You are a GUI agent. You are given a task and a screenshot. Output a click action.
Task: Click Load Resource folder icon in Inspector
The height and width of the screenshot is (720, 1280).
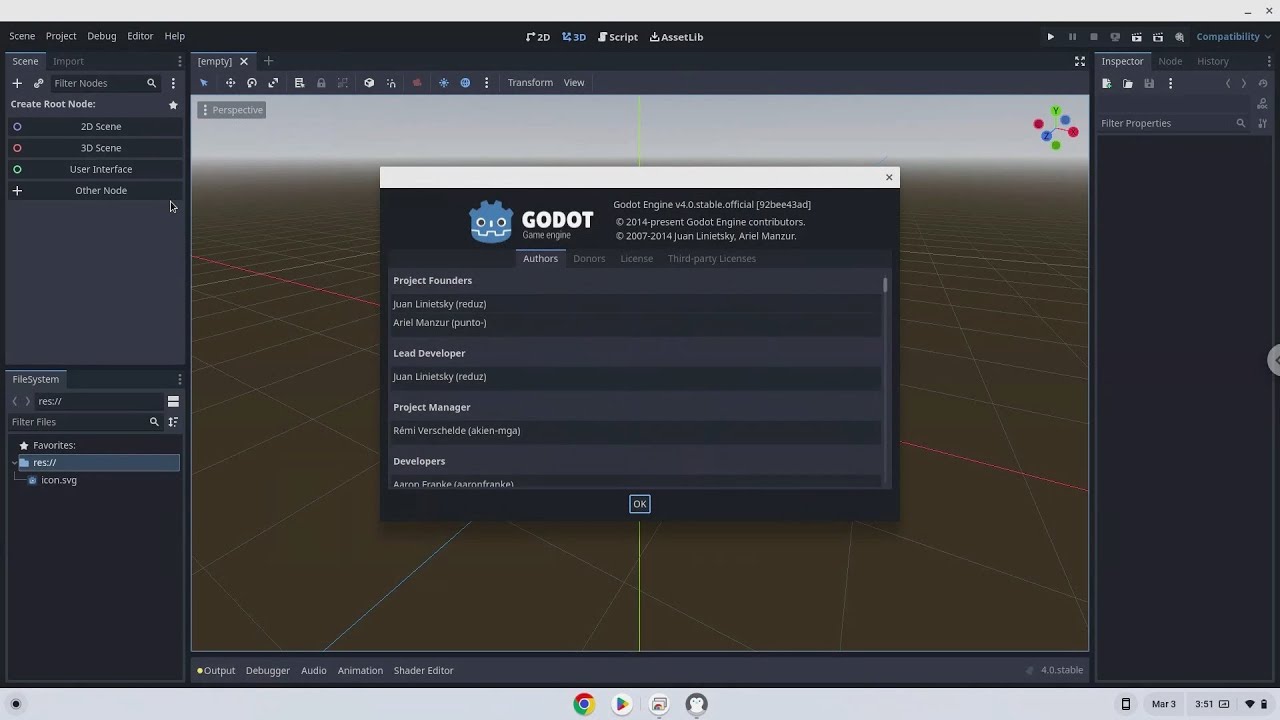[1128, 83]
